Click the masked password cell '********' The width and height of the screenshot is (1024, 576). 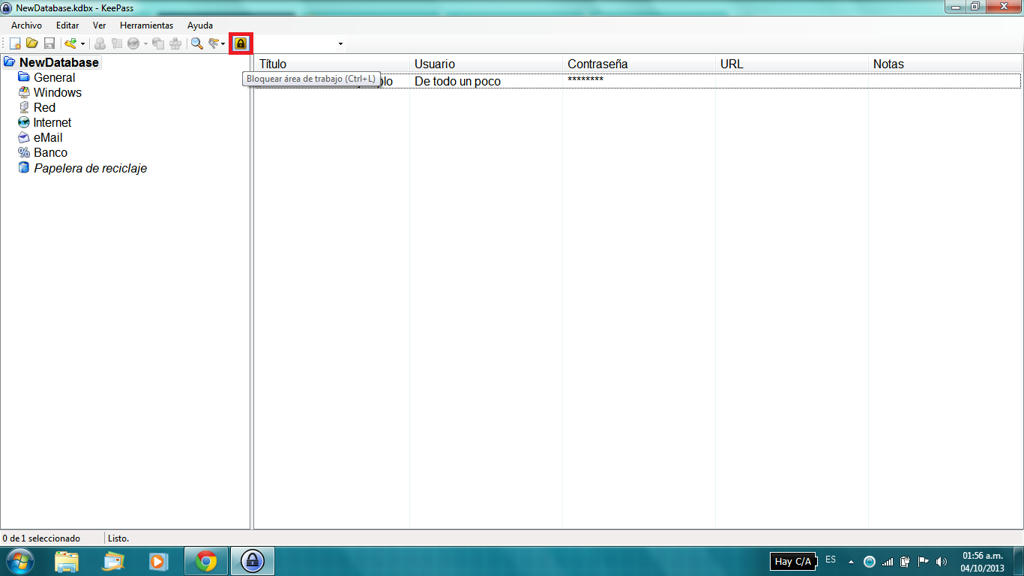[585, 81]
